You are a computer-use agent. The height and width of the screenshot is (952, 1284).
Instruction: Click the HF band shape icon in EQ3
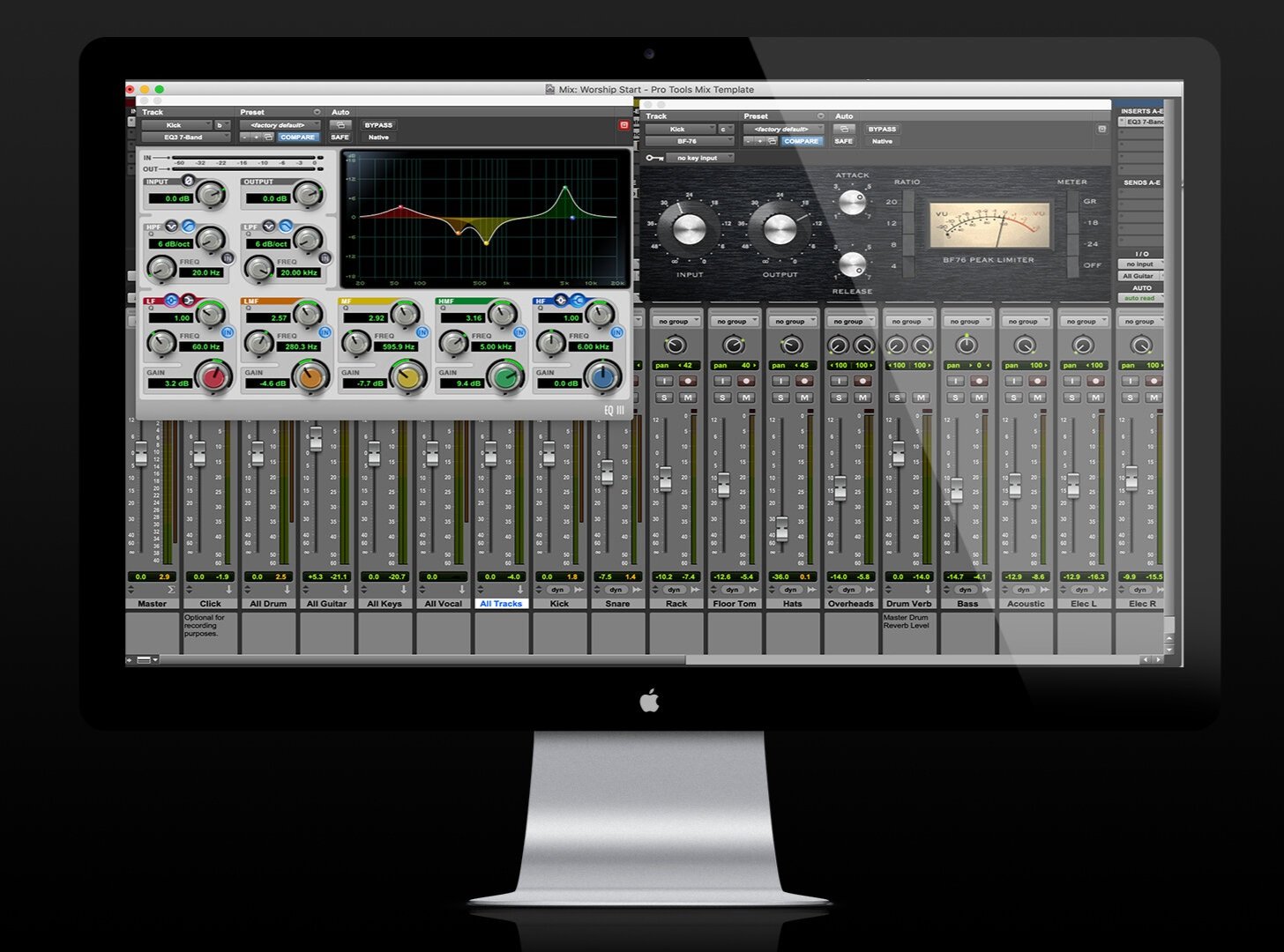(x=561, y=298)
